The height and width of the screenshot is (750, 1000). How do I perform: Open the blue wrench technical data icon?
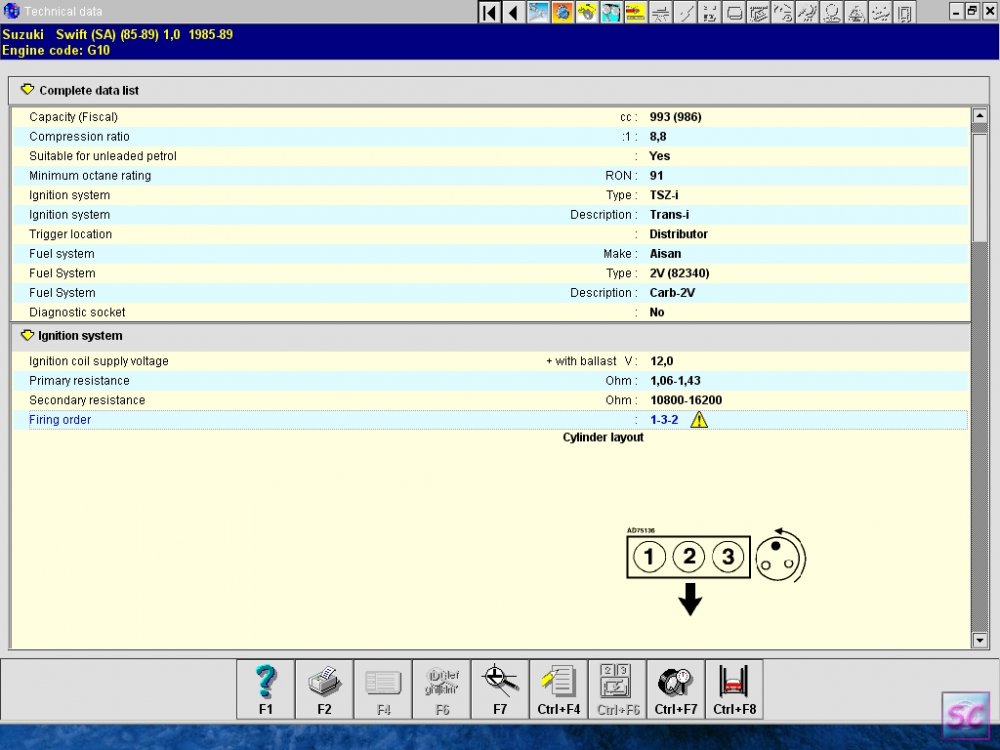point(538,12)
